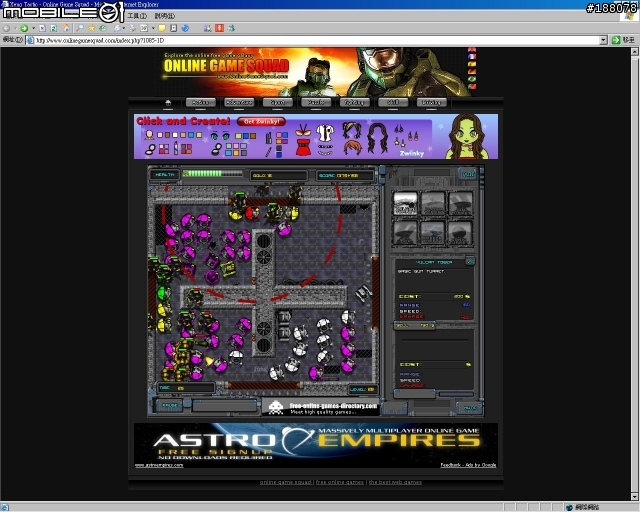Image resolution: width=640 pixels, height=512 pixels.
Task: Refresh the page with the Refresh icon
Action: 53,28
